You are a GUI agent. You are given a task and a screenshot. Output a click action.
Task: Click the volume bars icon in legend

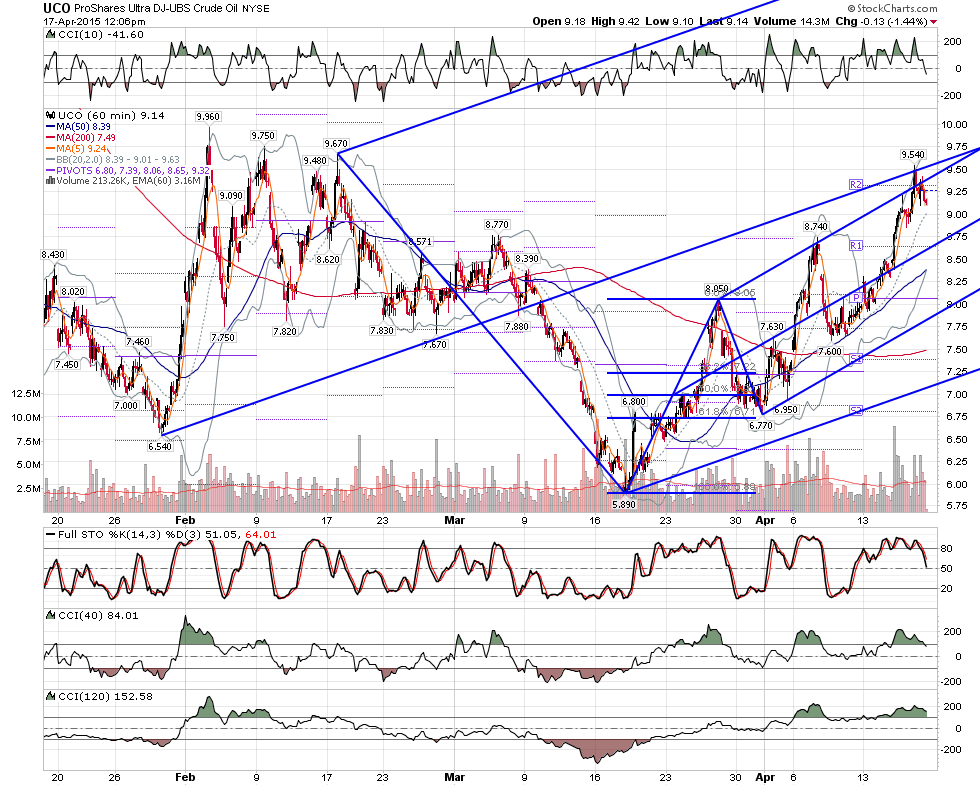click(51, 181)
